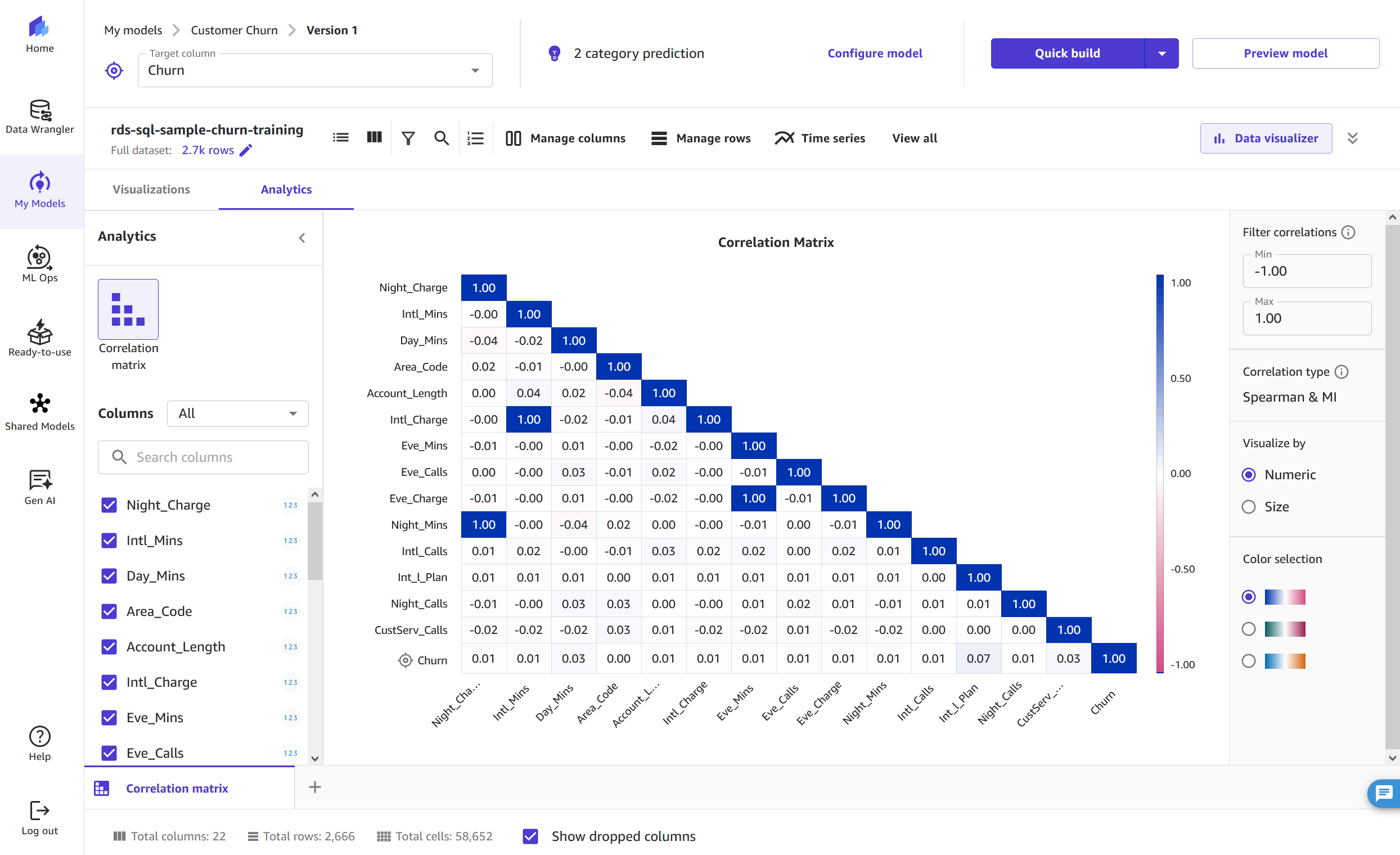Edit dataset rows with pencil icon
The image size is (1400, 855).
[x=245, y=151]
